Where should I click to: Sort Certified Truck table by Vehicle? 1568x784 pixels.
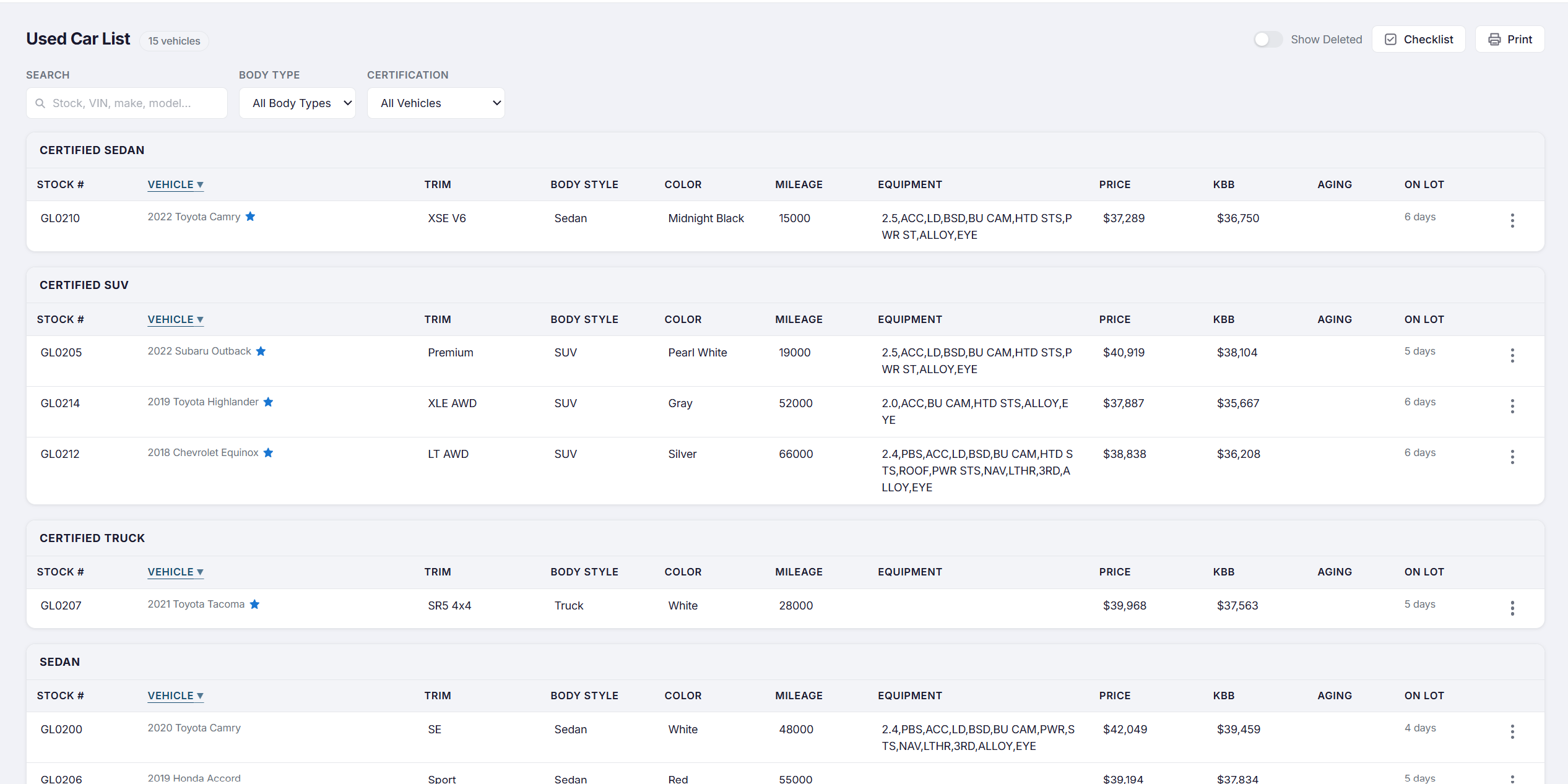pos(176,572)
